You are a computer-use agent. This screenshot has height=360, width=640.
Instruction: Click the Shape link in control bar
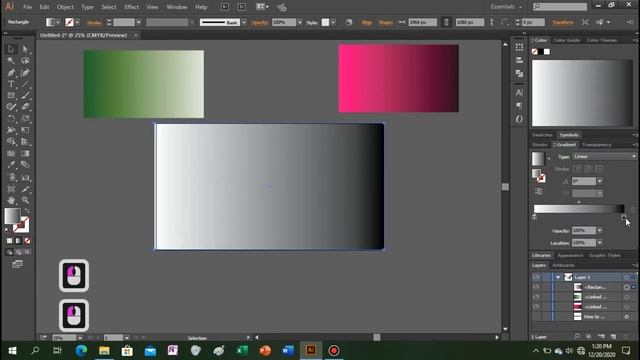[x=385, y=22]
